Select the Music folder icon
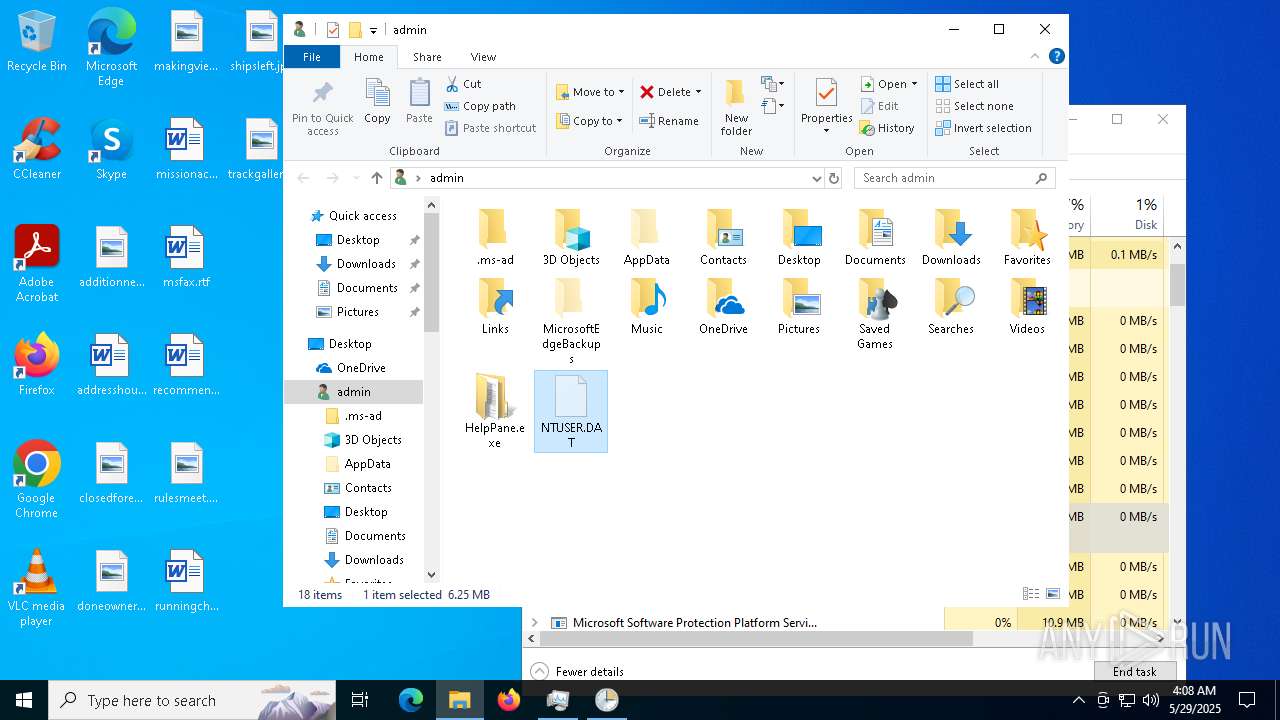 tap(647, 306)
